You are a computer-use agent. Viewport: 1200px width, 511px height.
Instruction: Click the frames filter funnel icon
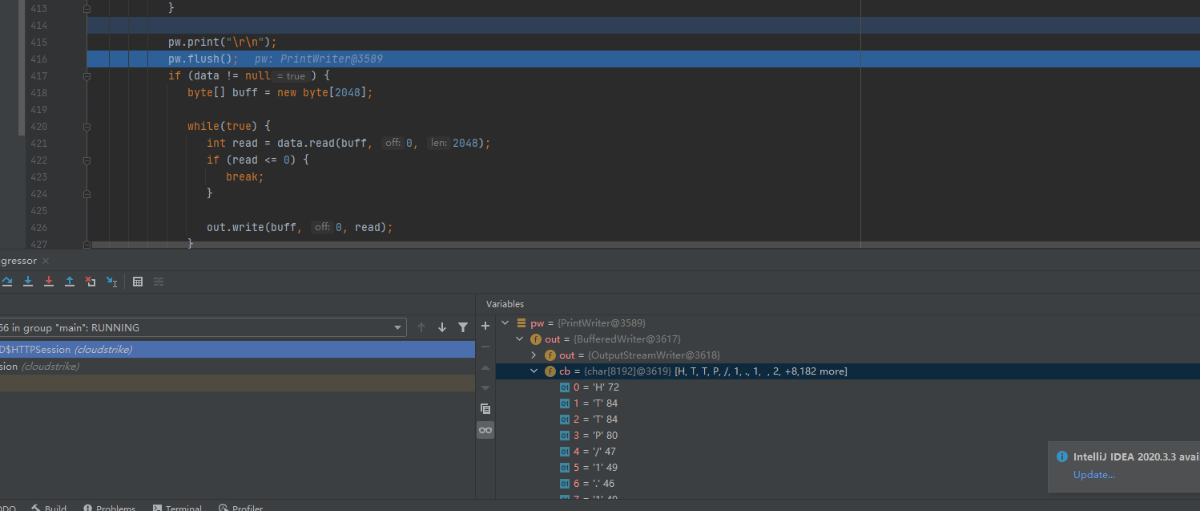(x=463, y=327)
